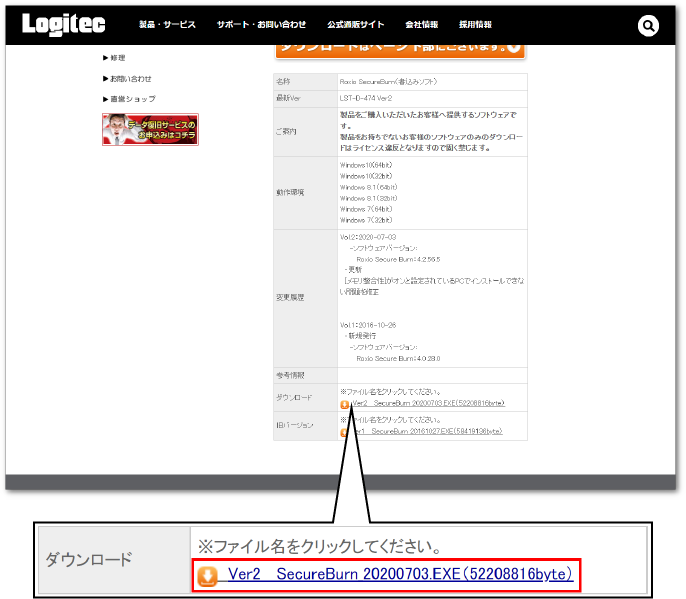
Task: Click the ダウンロード row header in the table
Action: tap(305, 397)
